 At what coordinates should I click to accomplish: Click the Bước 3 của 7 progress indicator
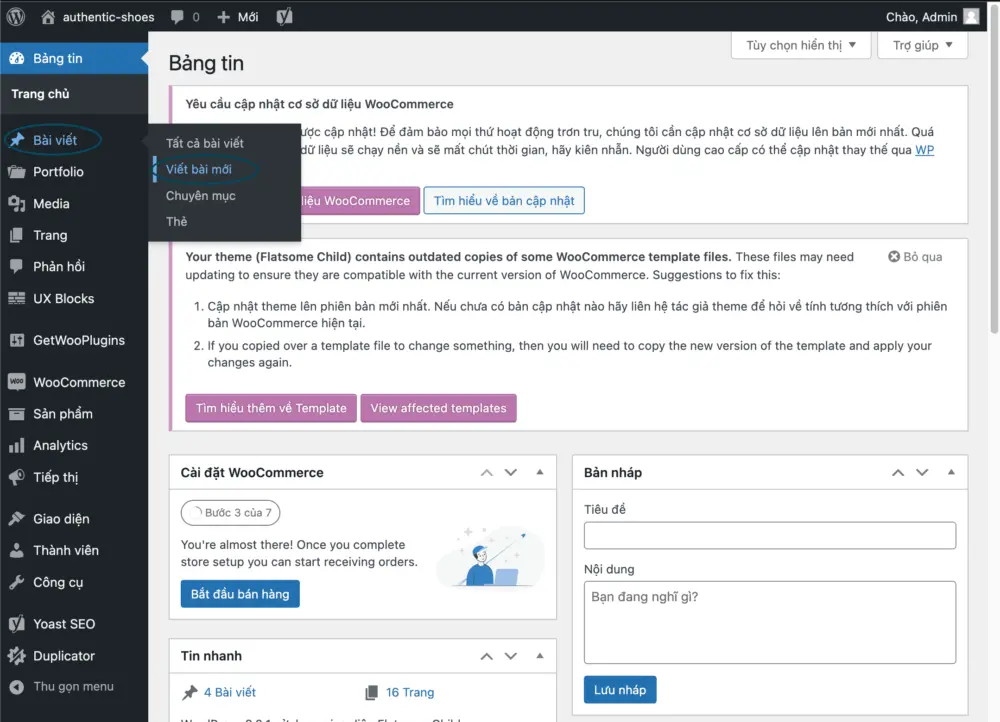click(230, 513)
